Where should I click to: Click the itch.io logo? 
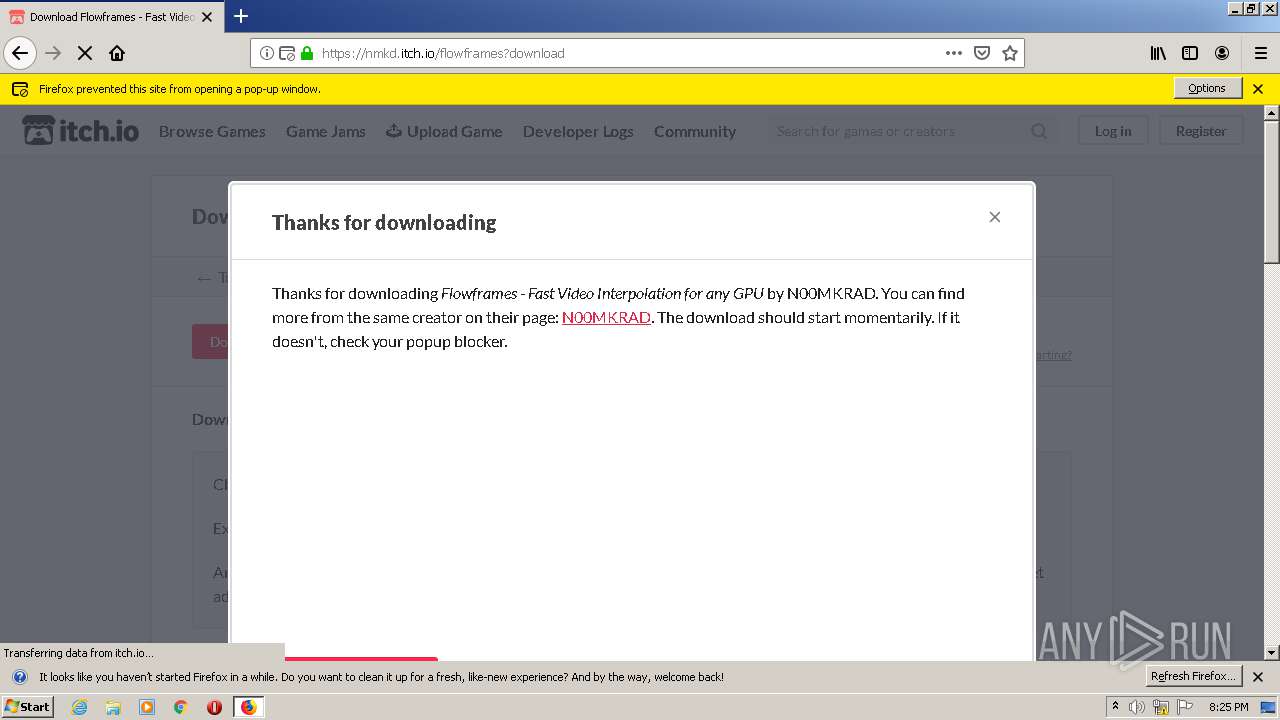[x=81, y=130]
